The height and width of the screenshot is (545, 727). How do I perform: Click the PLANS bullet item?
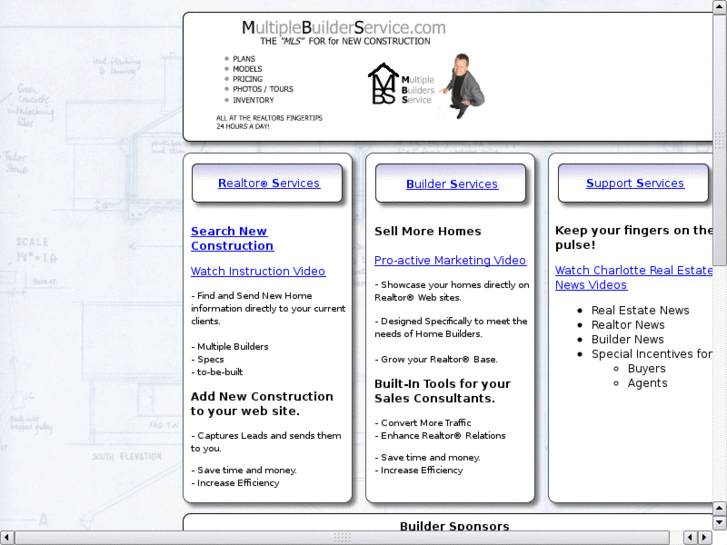pos(244,59)
